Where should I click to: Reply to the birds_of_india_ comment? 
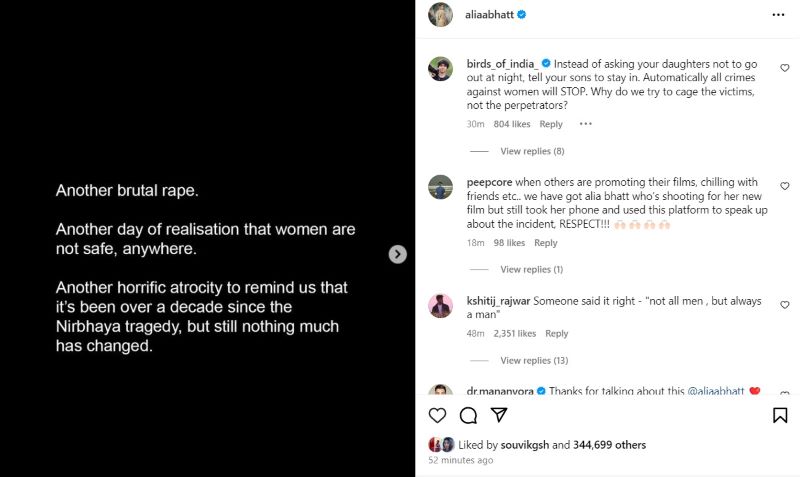551,124
